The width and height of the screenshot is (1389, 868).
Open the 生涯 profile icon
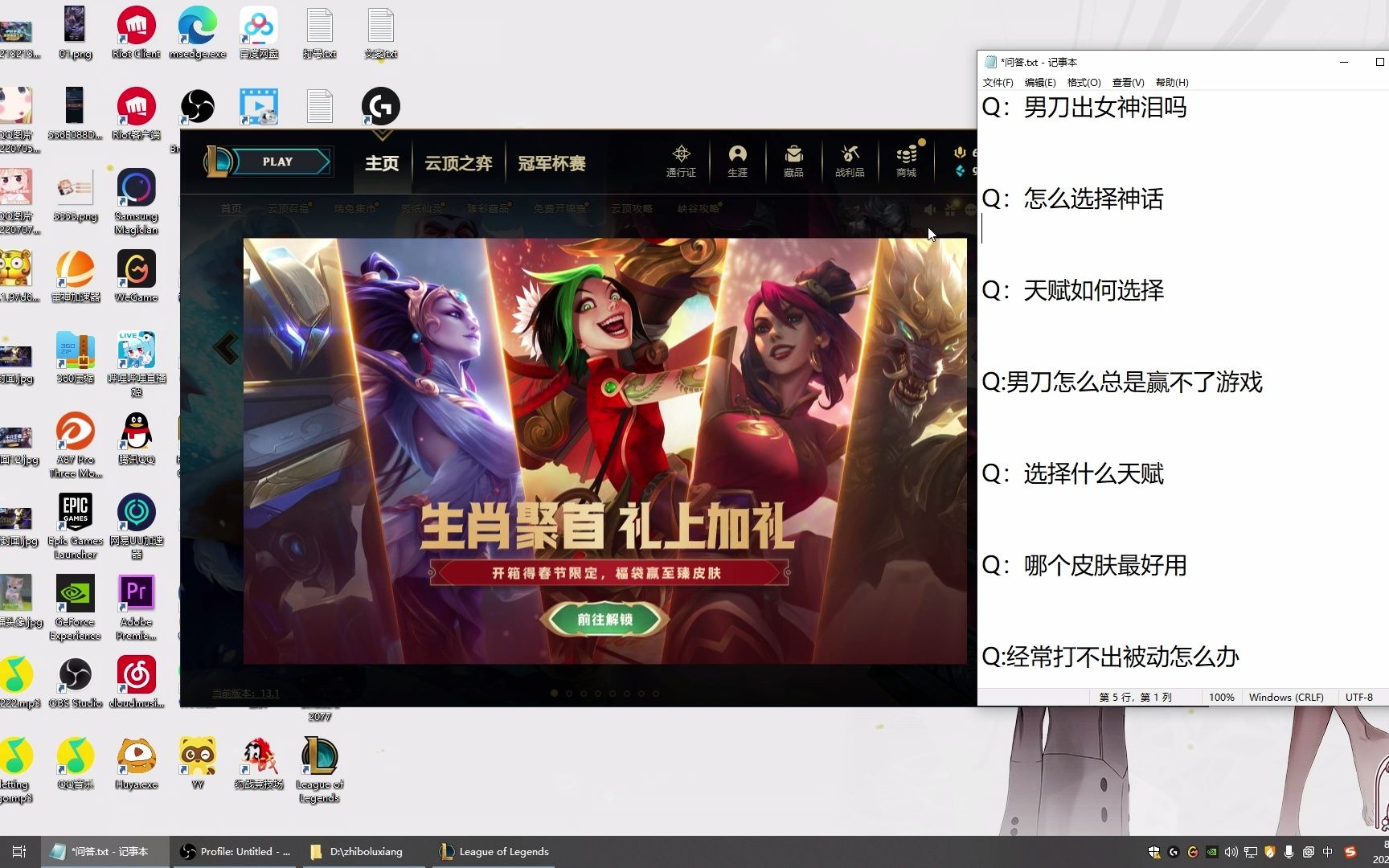737,161
